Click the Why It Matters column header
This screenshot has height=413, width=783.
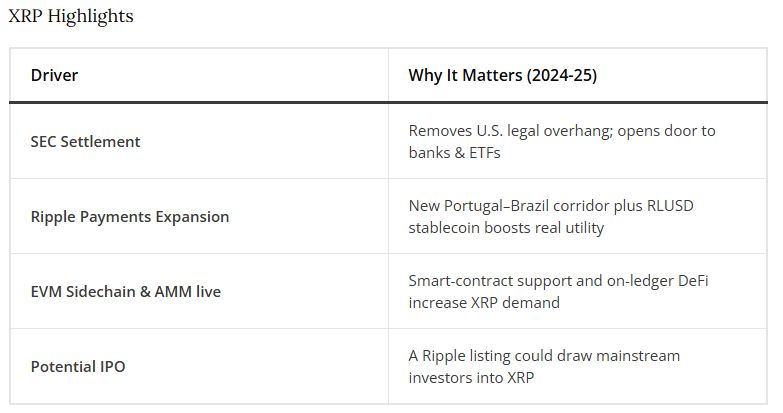click(x=502, y=75)
